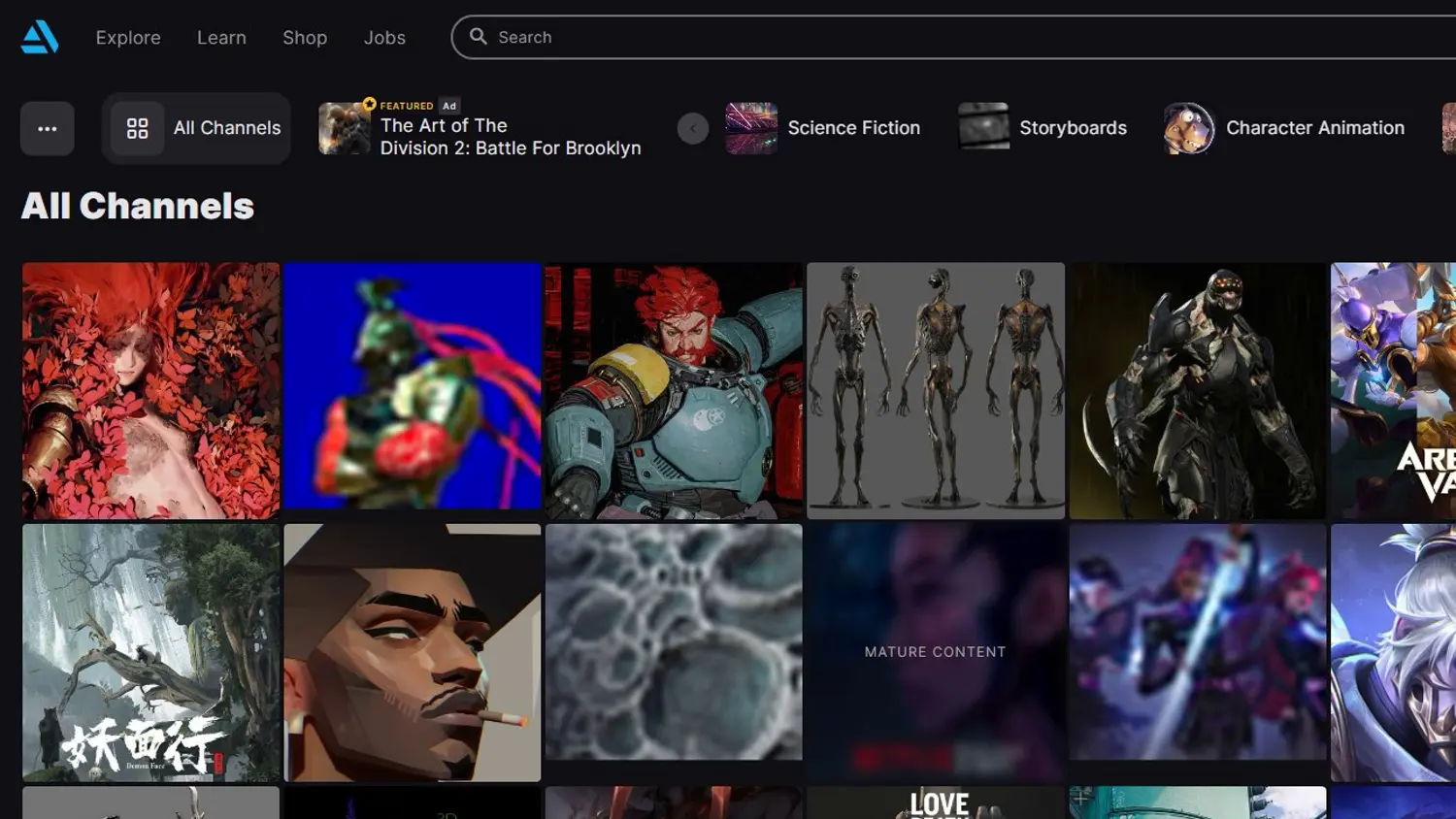Click the magnifier search icon
This screenshot has width=1456, height=819.
click(x=478, y=37)
